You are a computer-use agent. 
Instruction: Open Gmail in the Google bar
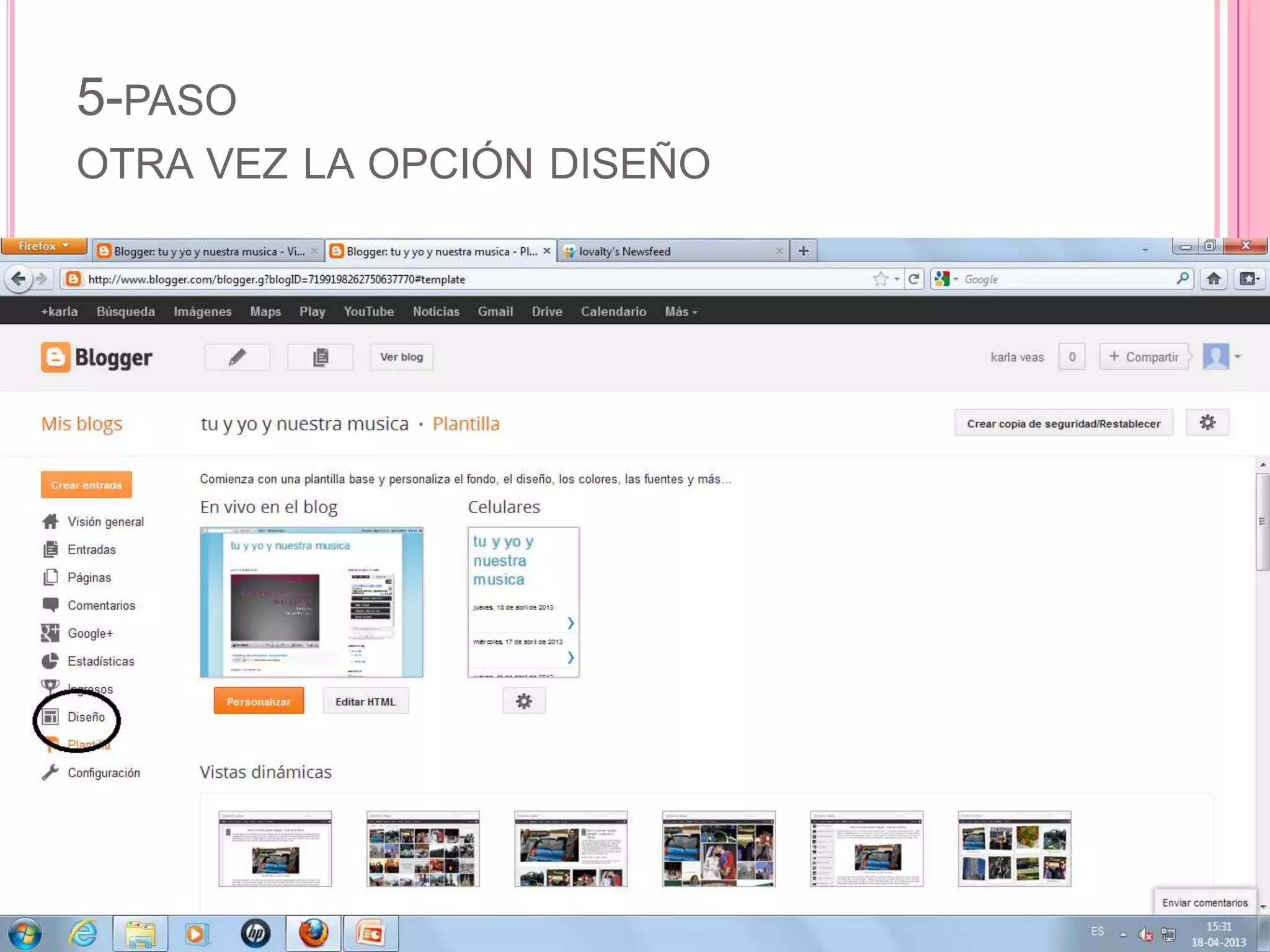[x=495, y=312]
